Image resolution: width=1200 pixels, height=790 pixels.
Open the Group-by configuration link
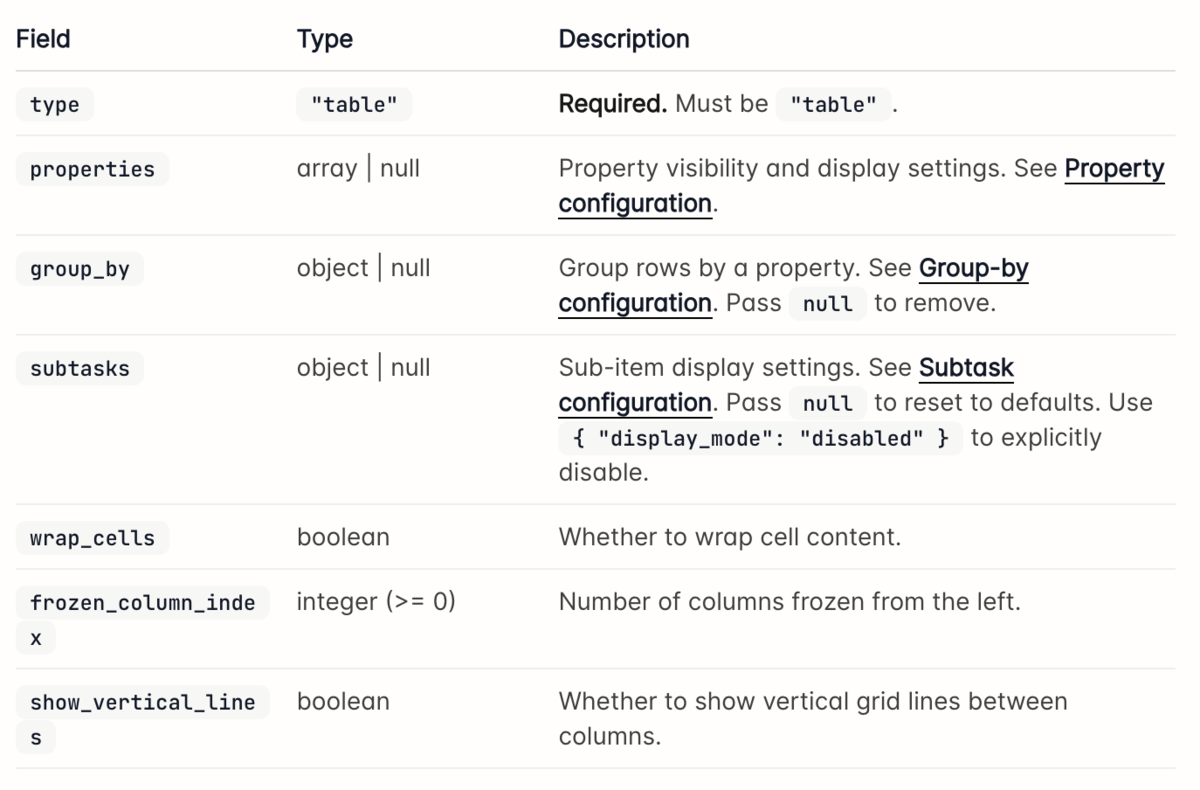(793, 285)
